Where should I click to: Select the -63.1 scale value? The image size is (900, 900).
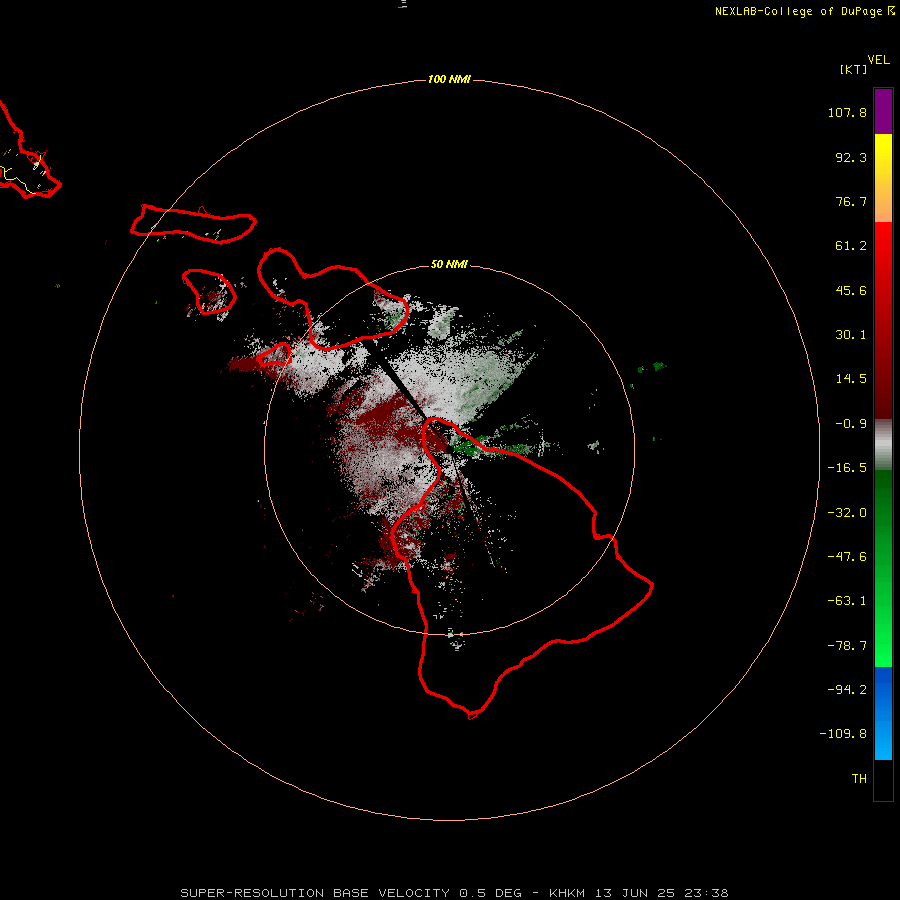847,601
